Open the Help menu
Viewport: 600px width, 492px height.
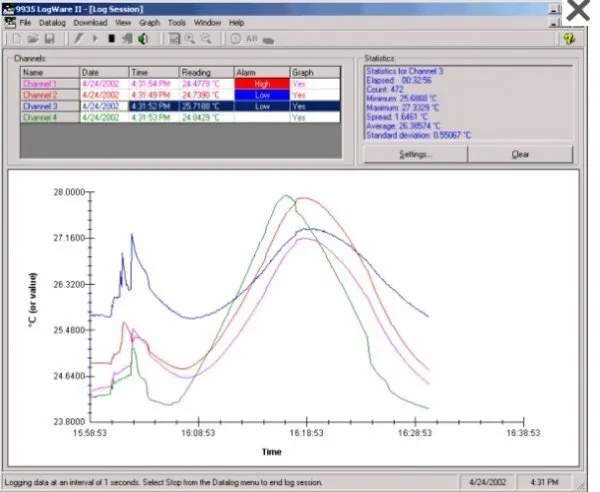point(236,23)
